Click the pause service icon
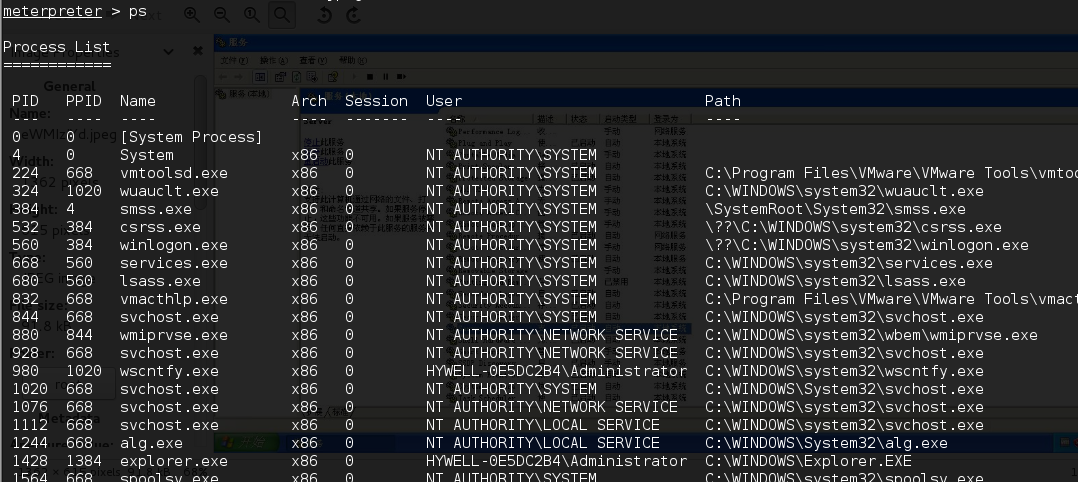 pyautogui.click(x=386, y=76)
